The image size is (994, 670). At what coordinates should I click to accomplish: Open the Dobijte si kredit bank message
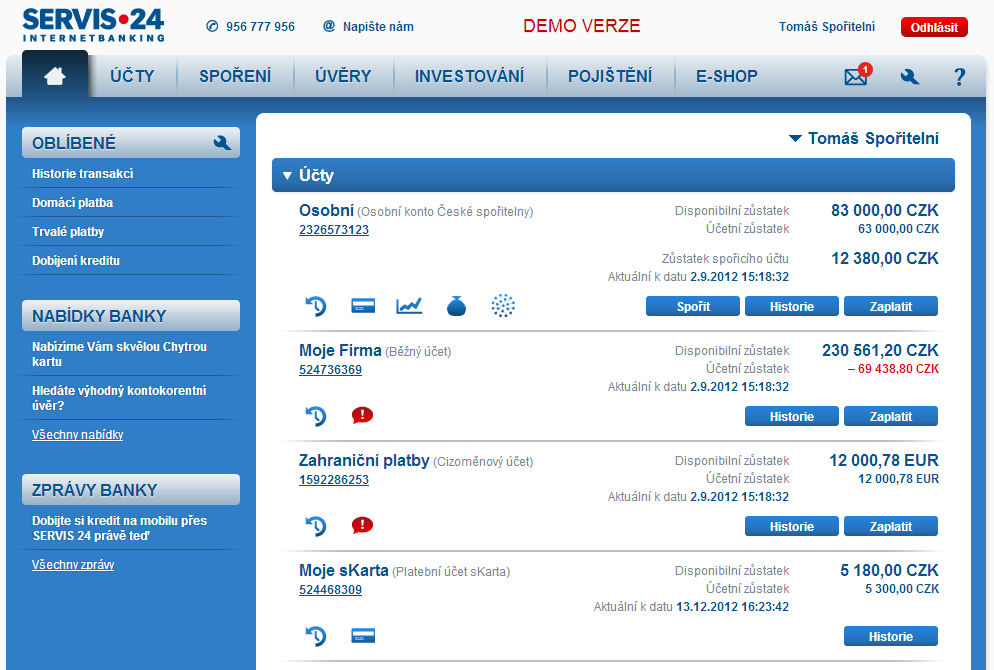(x=119, y=528)
